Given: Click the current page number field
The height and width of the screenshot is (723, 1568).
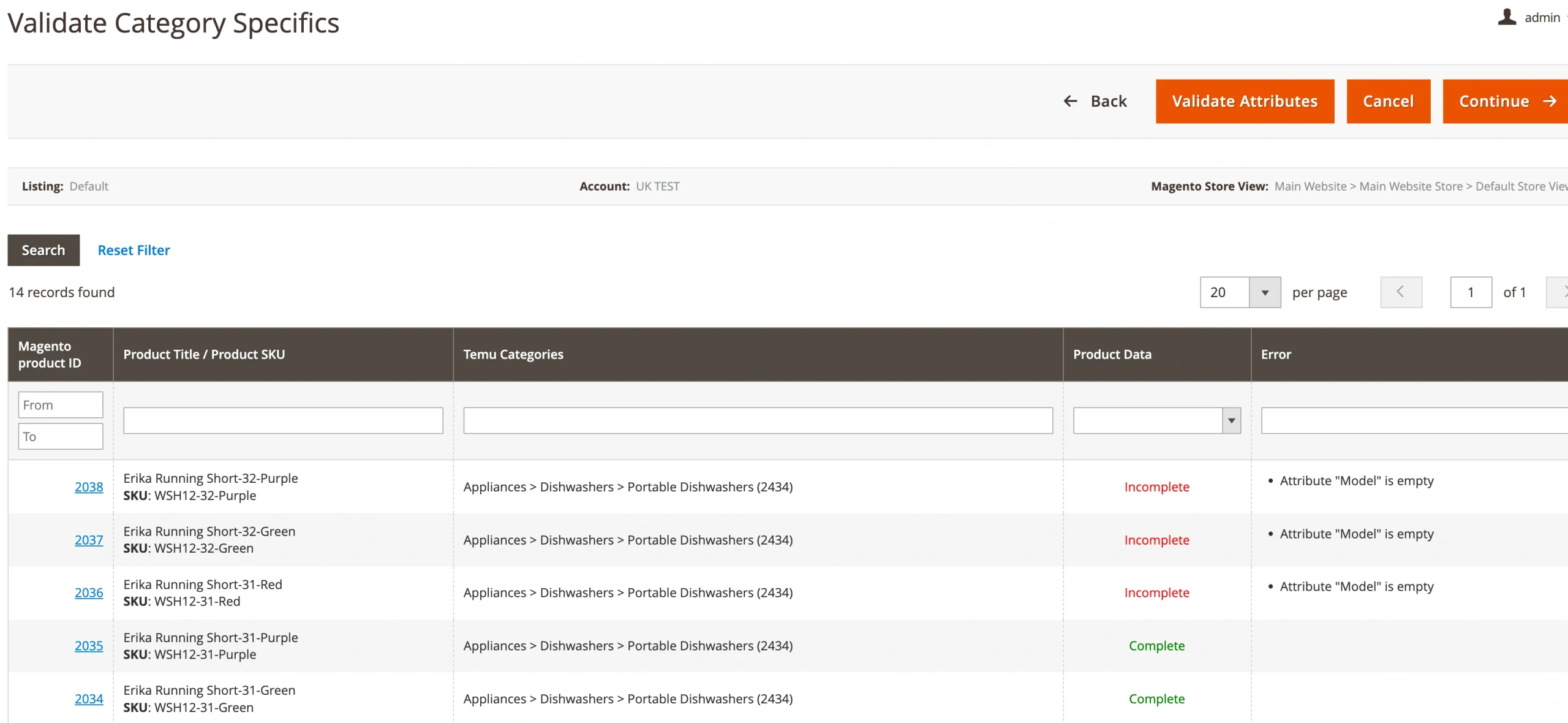Looking at the screenshot, I should coord(1471,292).
